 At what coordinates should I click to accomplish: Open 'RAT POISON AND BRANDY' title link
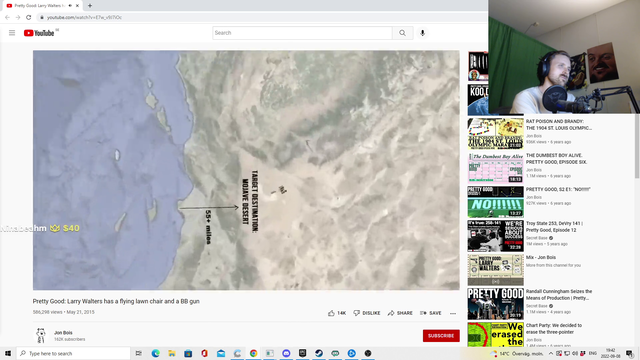pyautogui.click(x=558, y=124)
